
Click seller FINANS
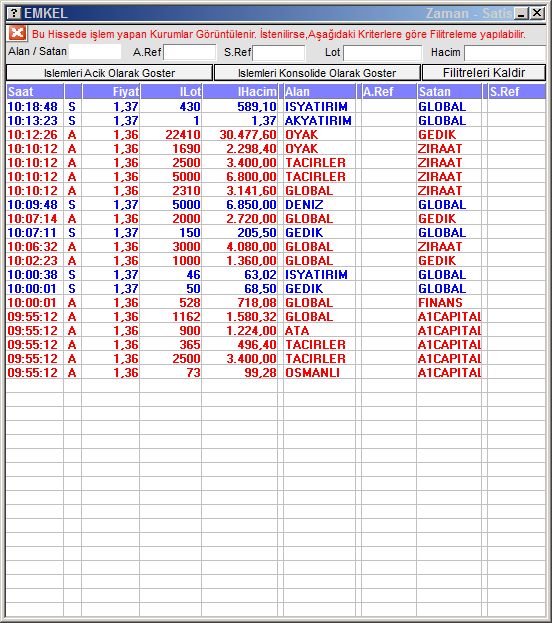click(x=440, y=303)
